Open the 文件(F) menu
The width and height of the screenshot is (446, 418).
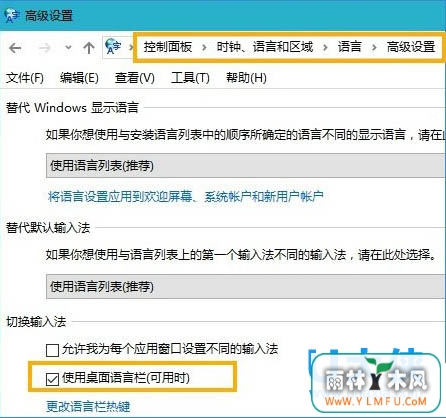25,78
